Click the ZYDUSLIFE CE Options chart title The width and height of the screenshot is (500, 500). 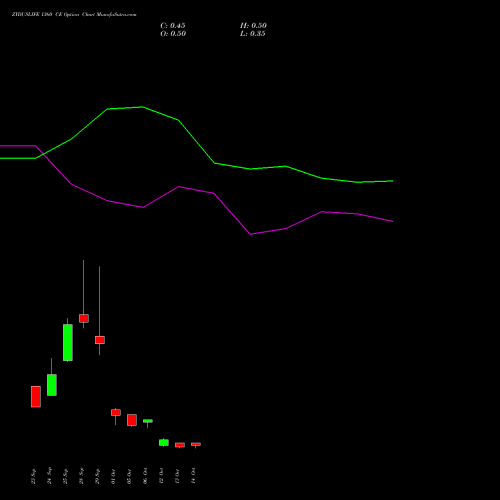pyautogui.click(x=74, y=14)
